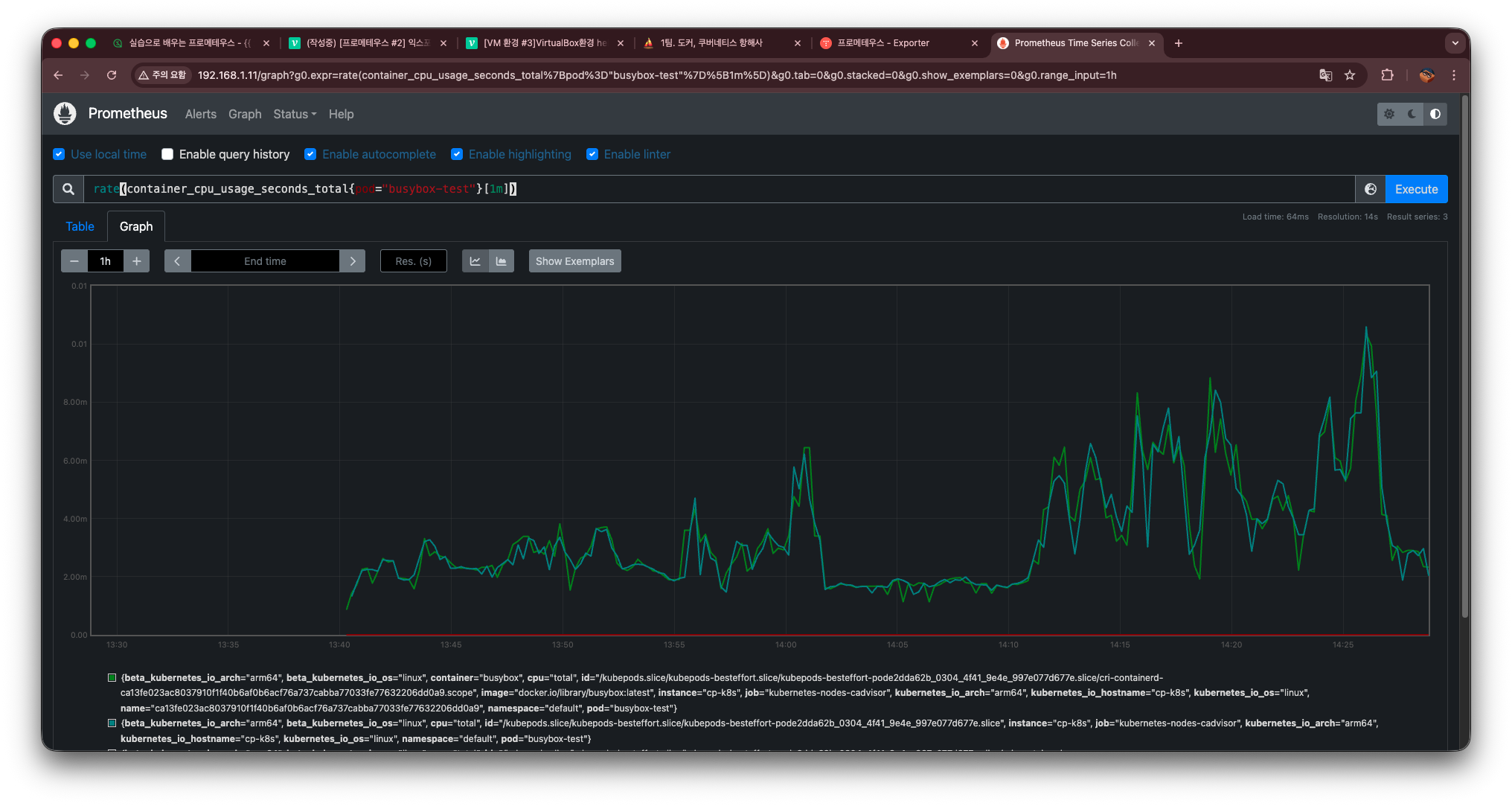
Task: Select the light theme sun icon
Action: [x=1389, y=114]
